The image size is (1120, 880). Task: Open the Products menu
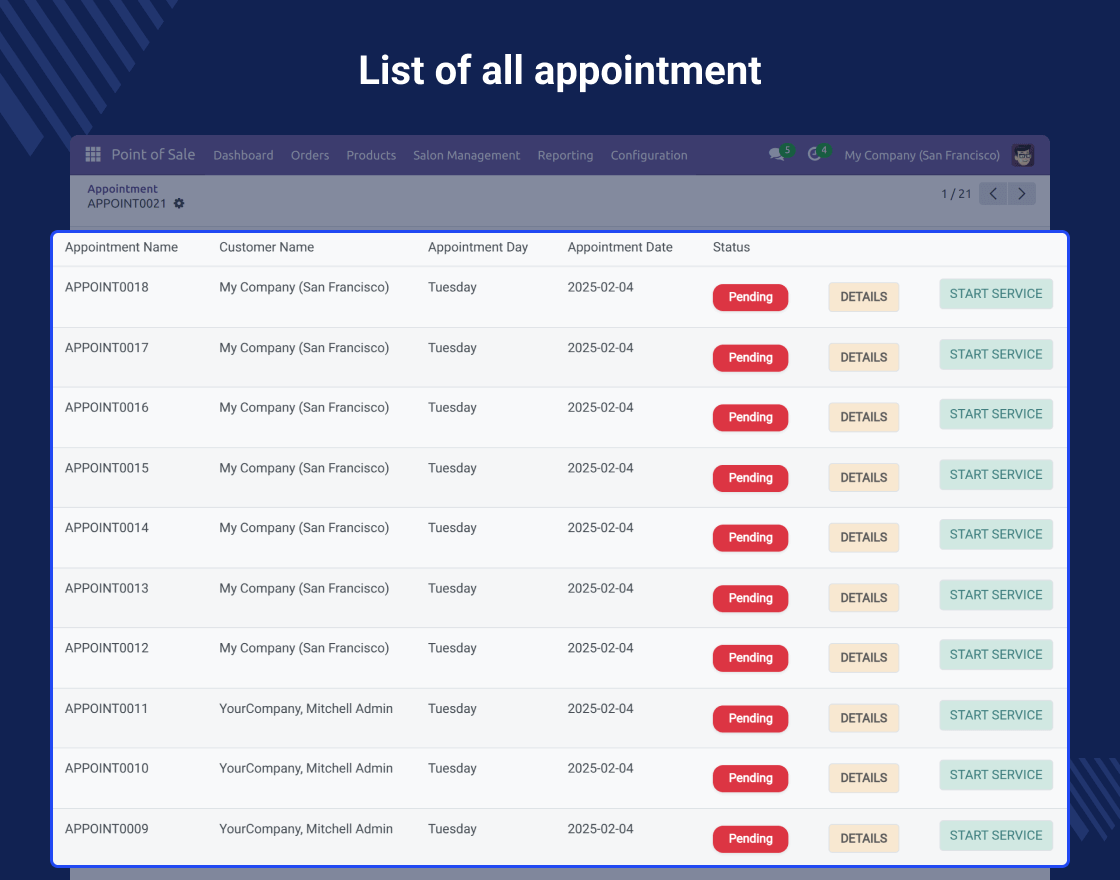point(371,155)
